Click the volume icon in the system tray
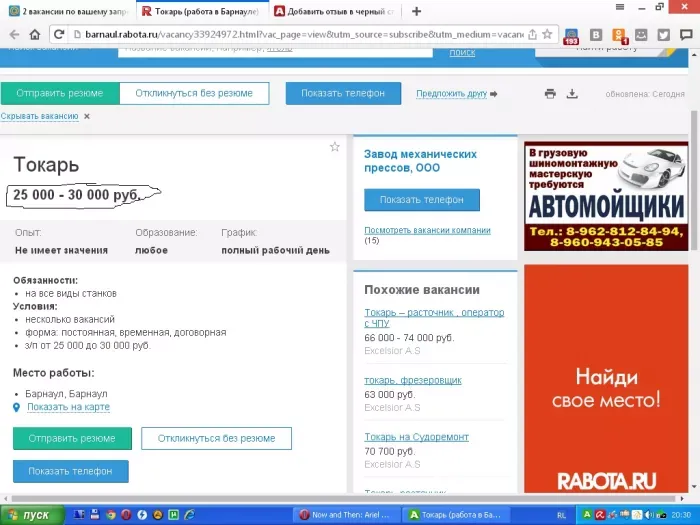Screen dimensions: 700x525 649,515
